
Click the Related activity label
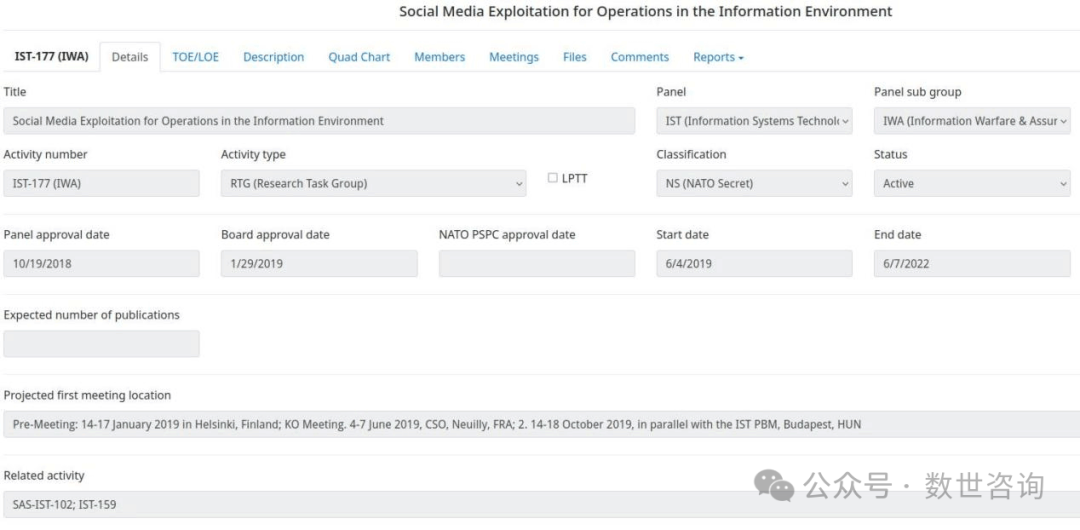point(44,476)
